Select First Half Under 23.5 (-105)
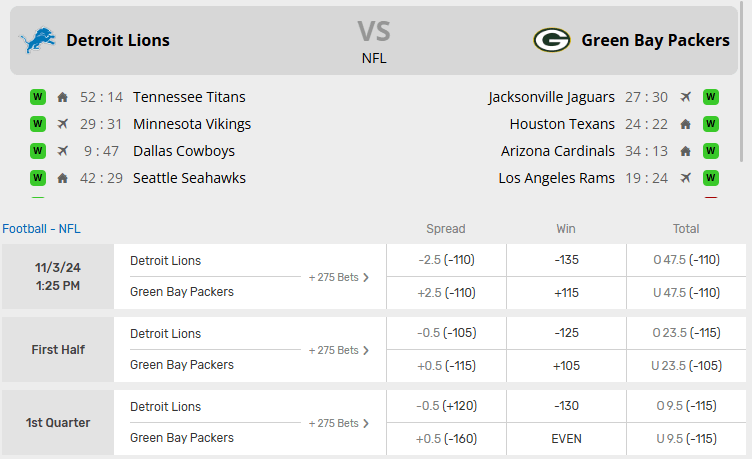752x459 pixels. pyautogui.click(x=686, y=365)
